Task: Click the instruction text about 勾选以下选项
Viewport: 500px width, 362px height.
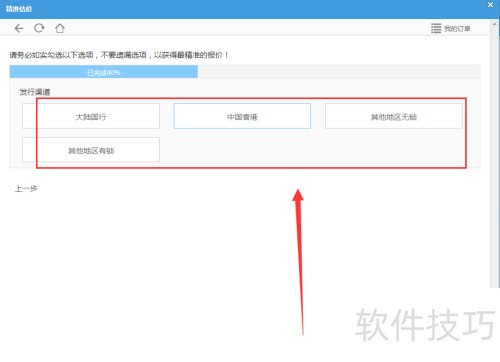Action: [x=119, y=55]
